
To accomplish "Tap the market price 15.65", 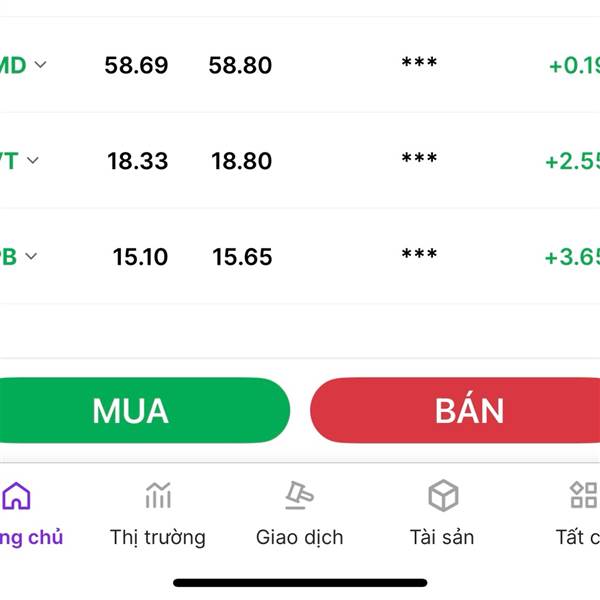I will tap(242, 256).
